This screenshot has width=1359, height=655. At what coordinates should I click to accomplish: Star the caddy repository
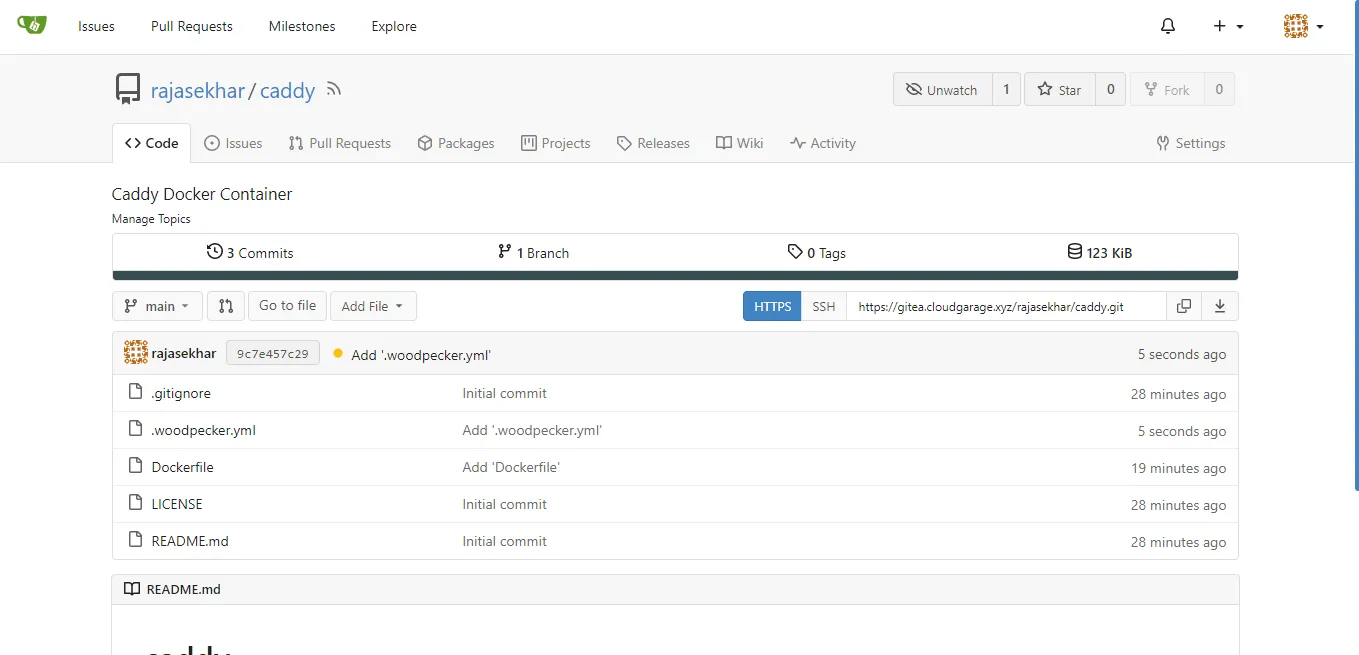coord(1059,89)
